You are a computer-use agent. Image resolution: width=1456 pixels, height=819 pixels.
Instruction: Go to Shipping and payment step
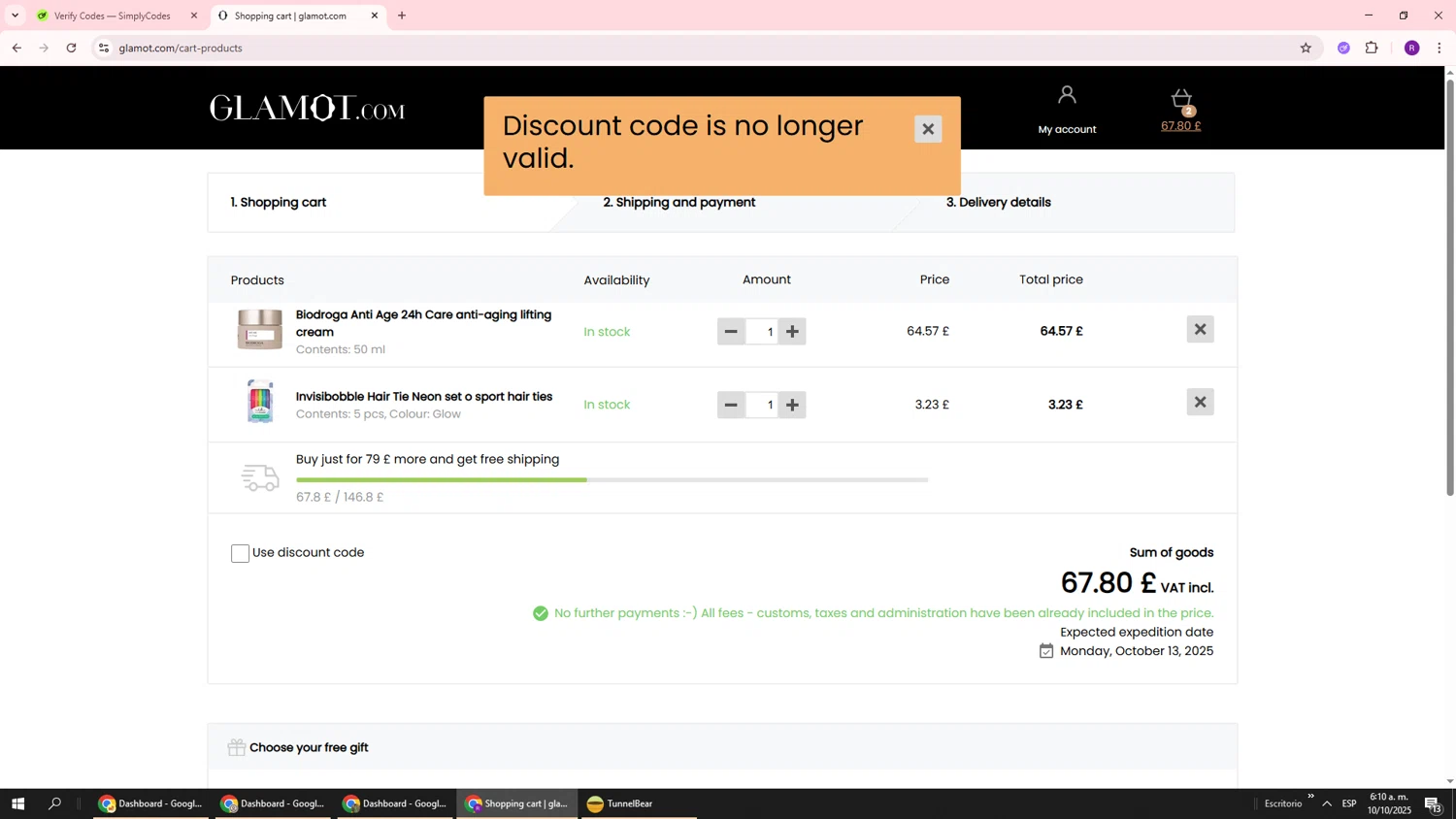pyautogui.click(x=678, y=202)
